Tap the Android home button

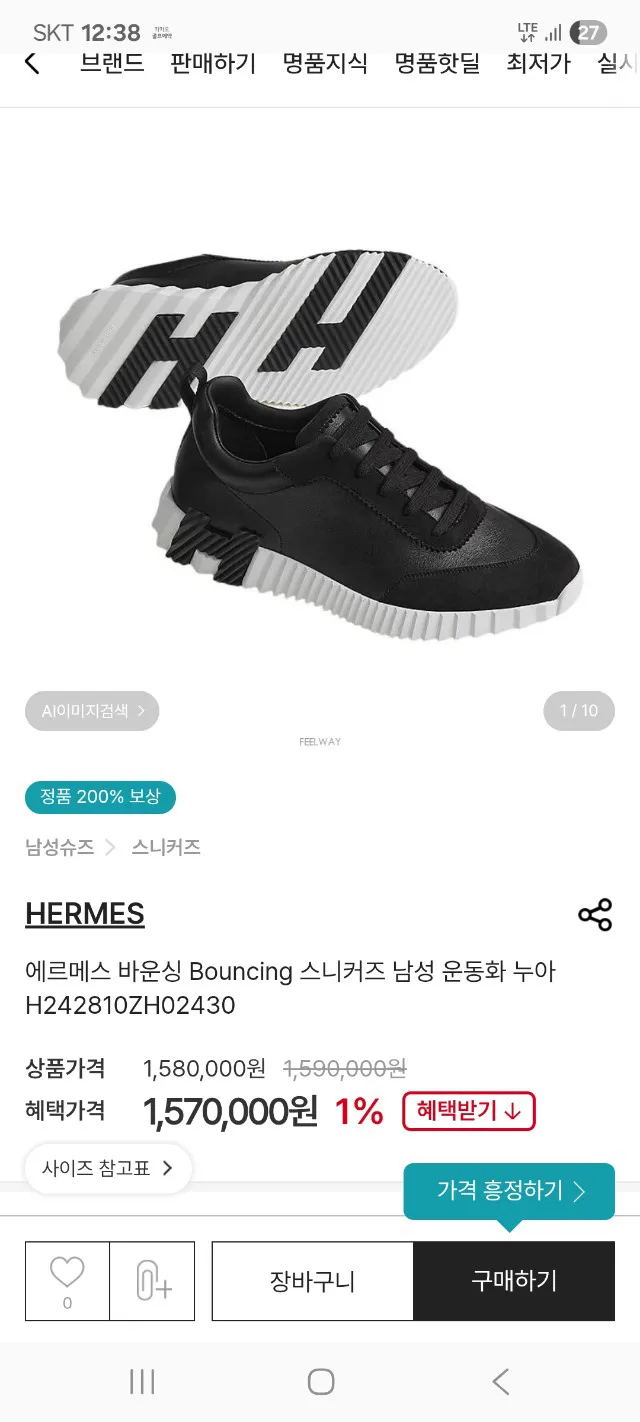click(x=320, y=1382)
